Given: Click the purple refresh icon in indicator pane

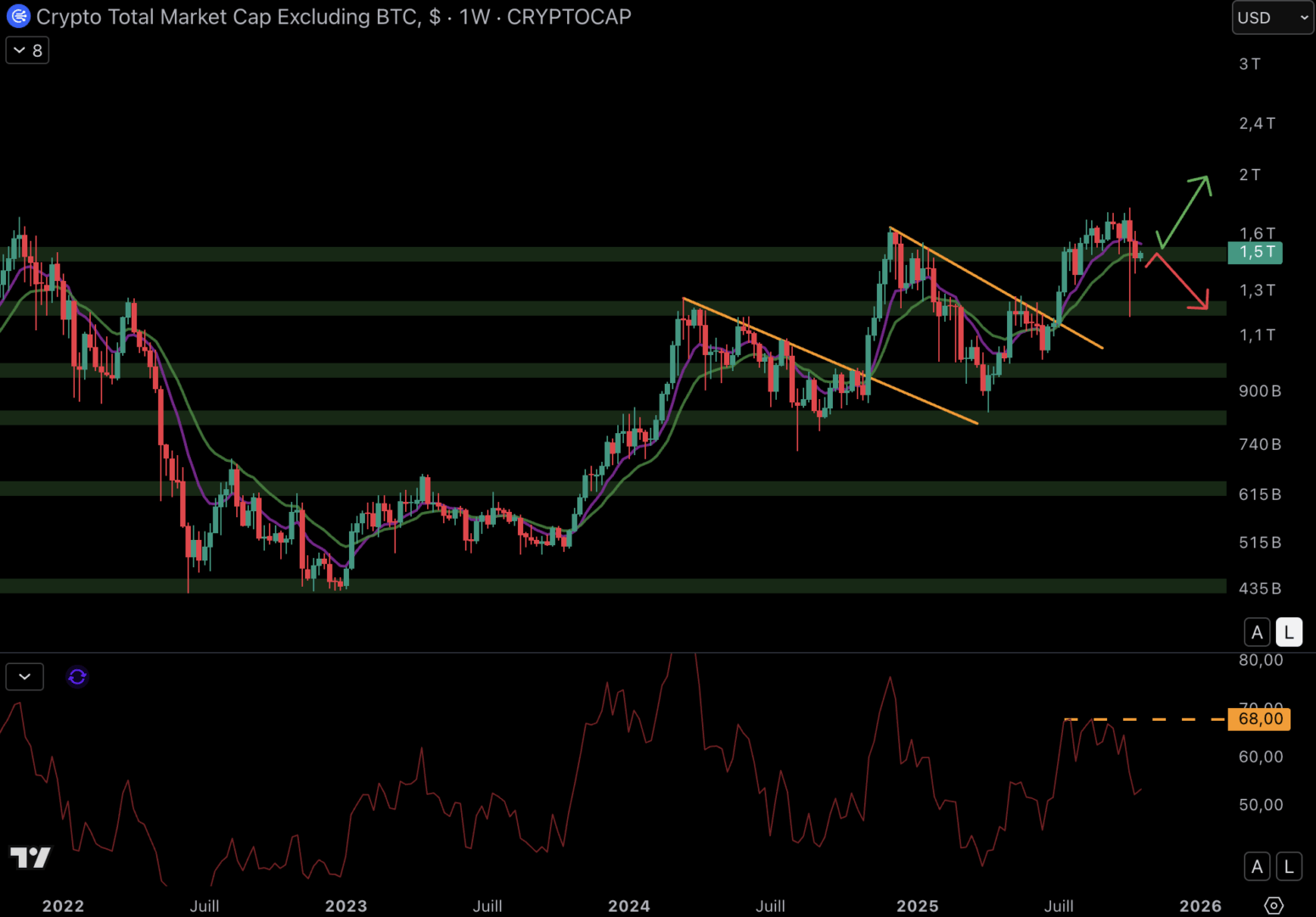Looking at the screenshot, I should click(77, 677).
